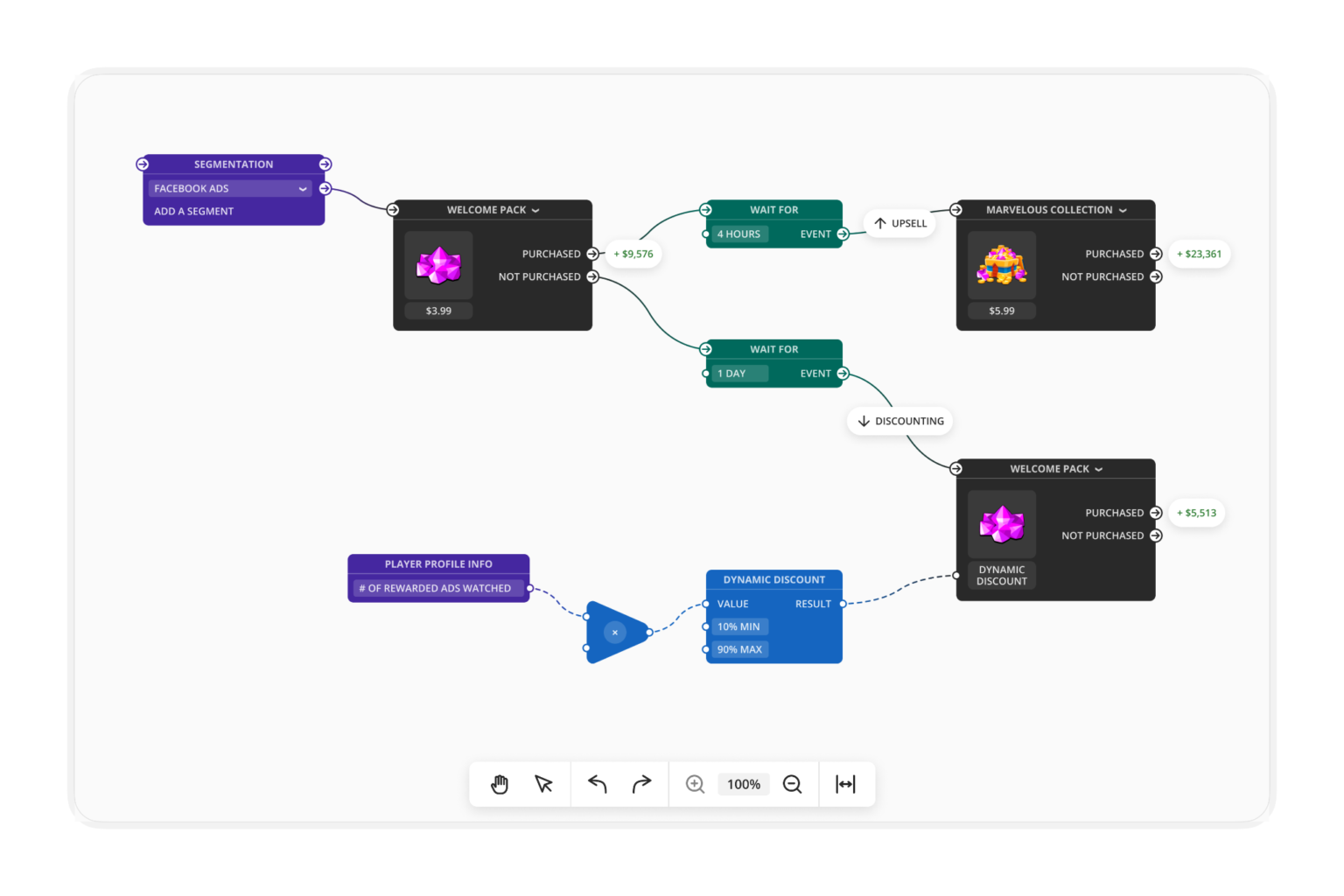Image resolution: width=1344 pixels, height=896 pixels.
Task: Click the undo arrow icon
Action: tap(597, 784)
